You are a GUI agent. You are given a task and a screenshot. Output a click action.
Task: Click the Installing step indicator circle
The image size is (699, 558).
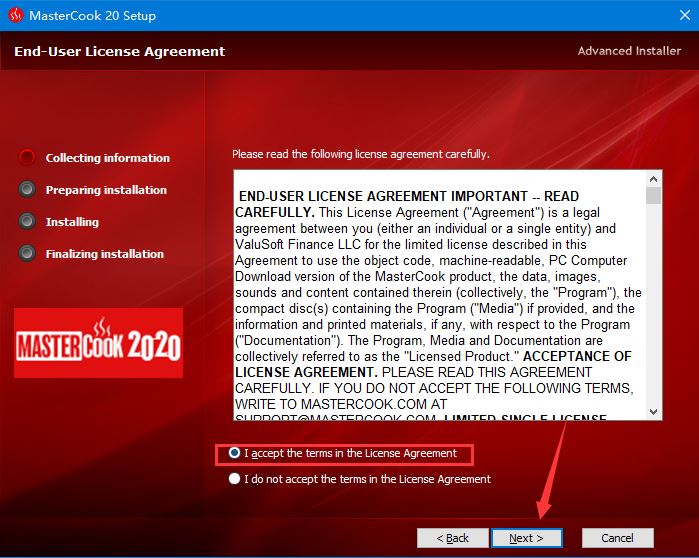[x=27, y=221]
